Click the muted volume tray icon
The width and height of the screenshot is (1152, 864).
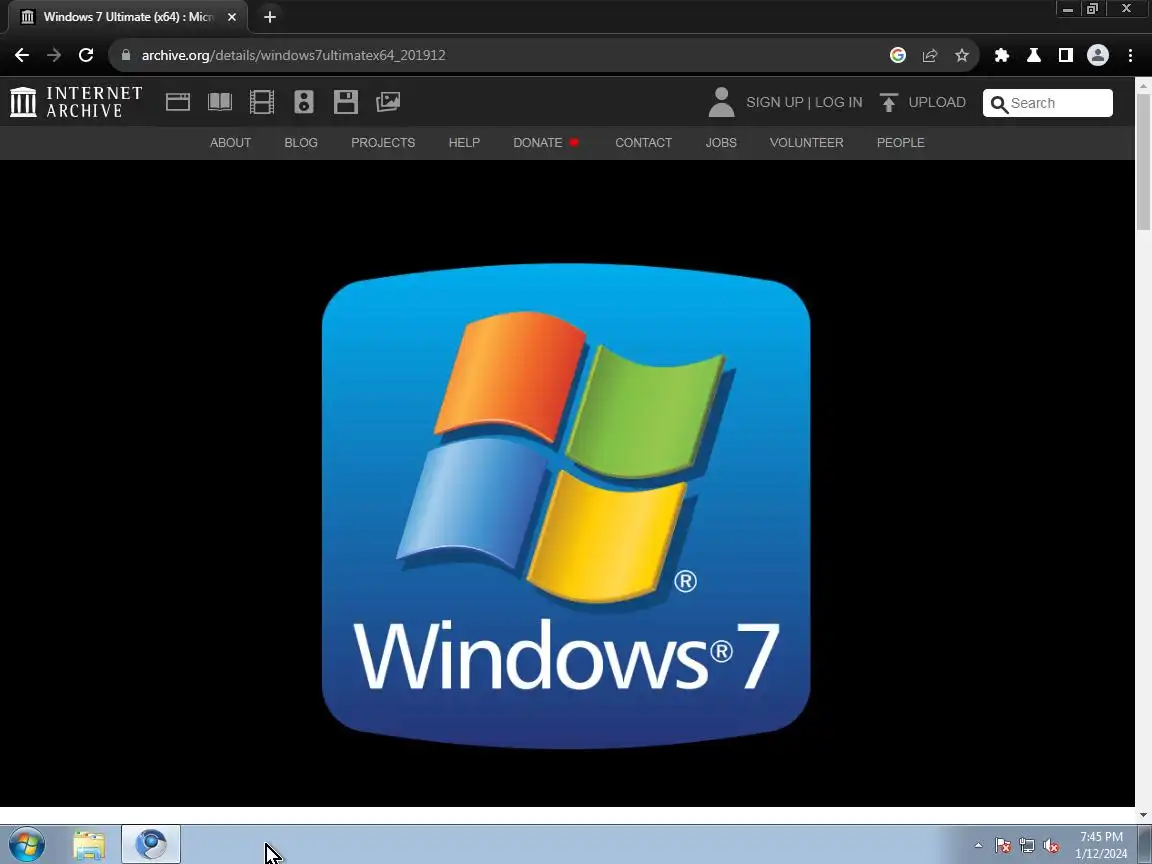coord(1051,846)
